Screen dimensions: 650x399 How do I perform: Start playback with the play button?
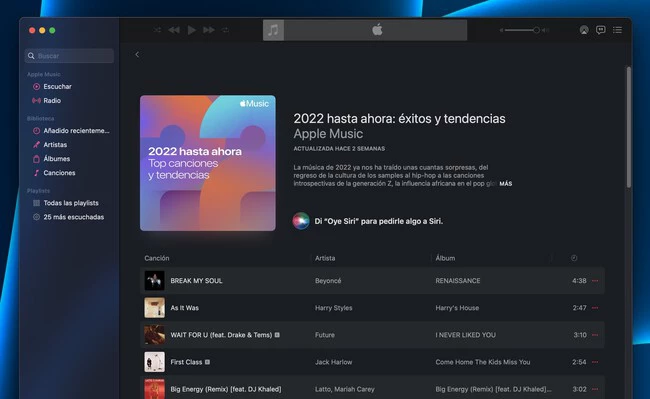pos(192,30)
